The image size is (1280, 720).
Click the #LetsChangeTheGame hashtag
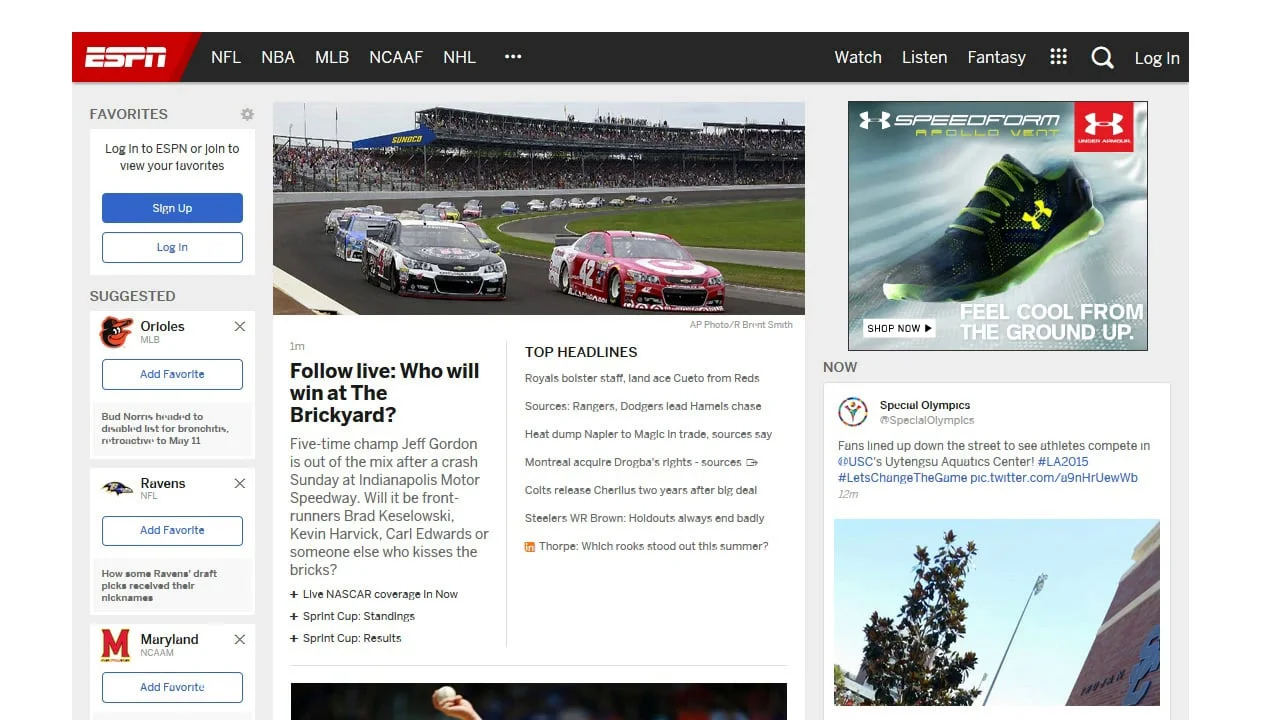point(902,478)
